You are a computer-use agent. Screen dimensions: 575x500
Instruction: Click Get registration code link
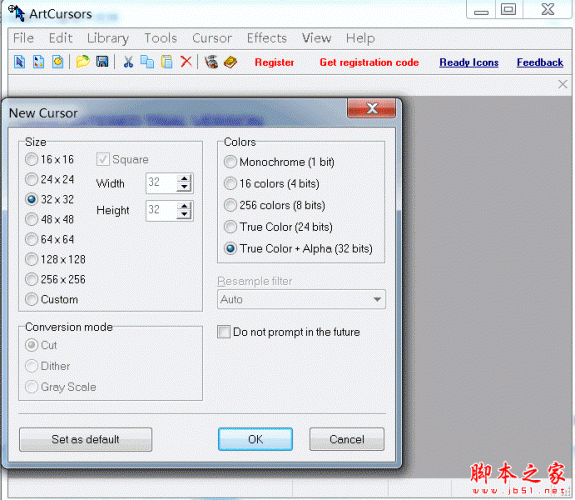pos(369,62)
